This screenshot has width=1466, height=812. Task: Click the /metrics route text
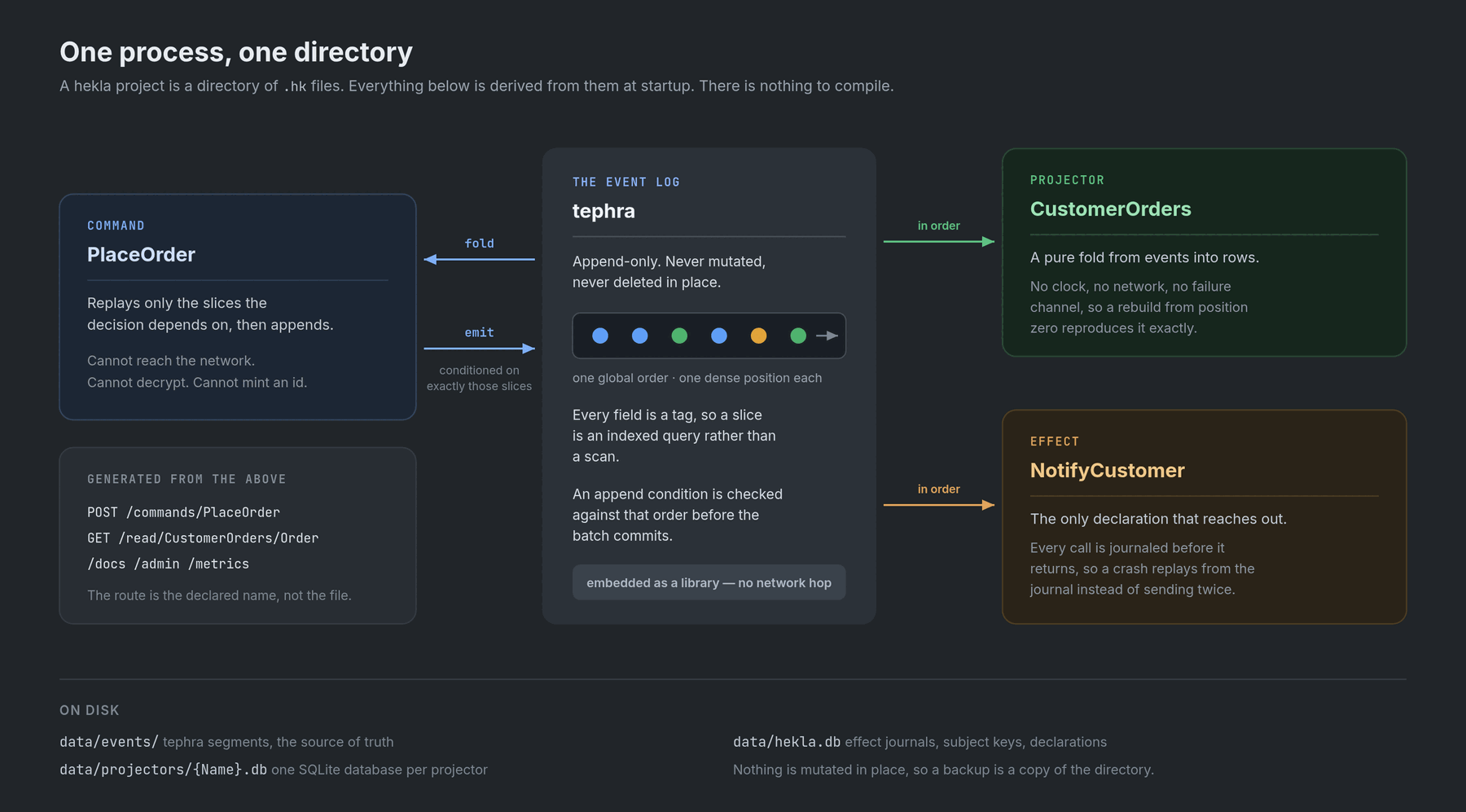(218, 564)
